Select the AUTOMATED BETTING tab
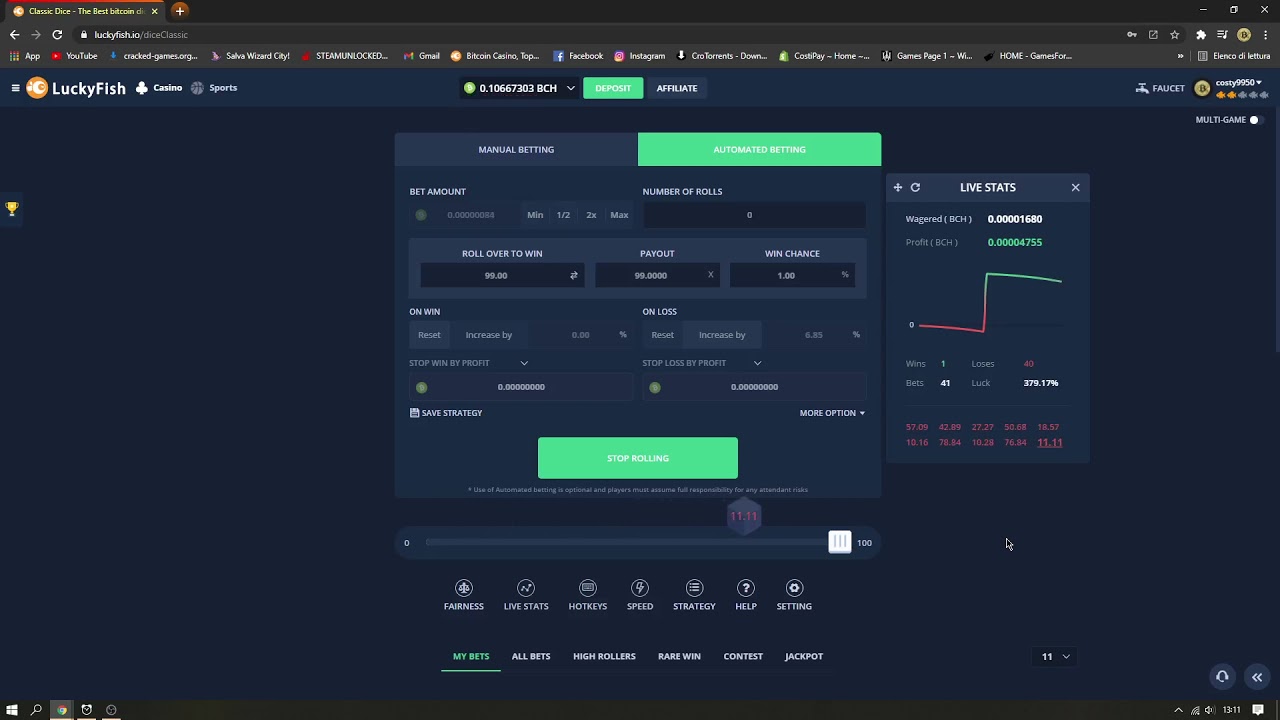The image size is (1280, 720). [760, 149]
